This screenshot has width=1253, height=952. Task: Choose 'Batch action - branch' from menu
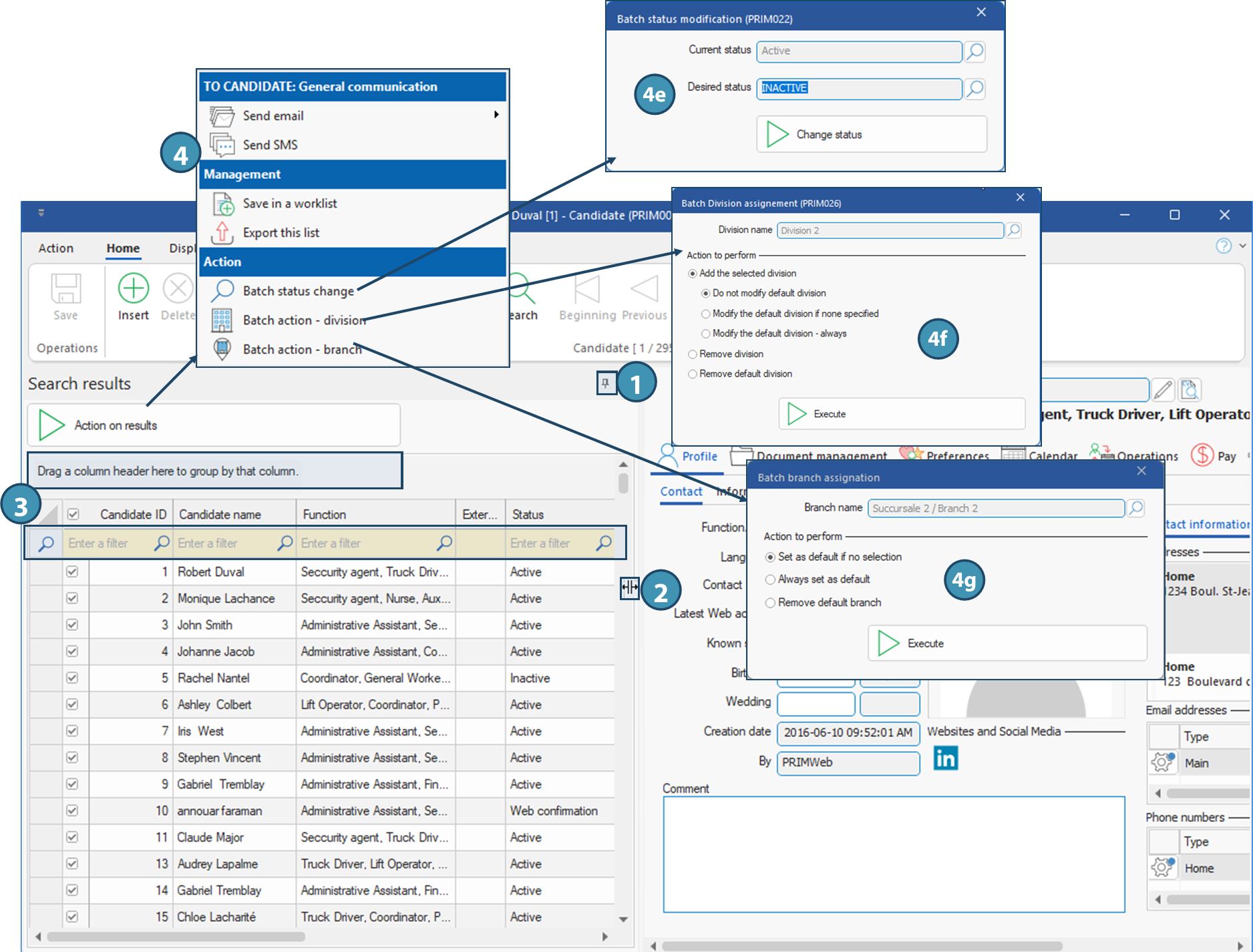click(x=302, y=349)
